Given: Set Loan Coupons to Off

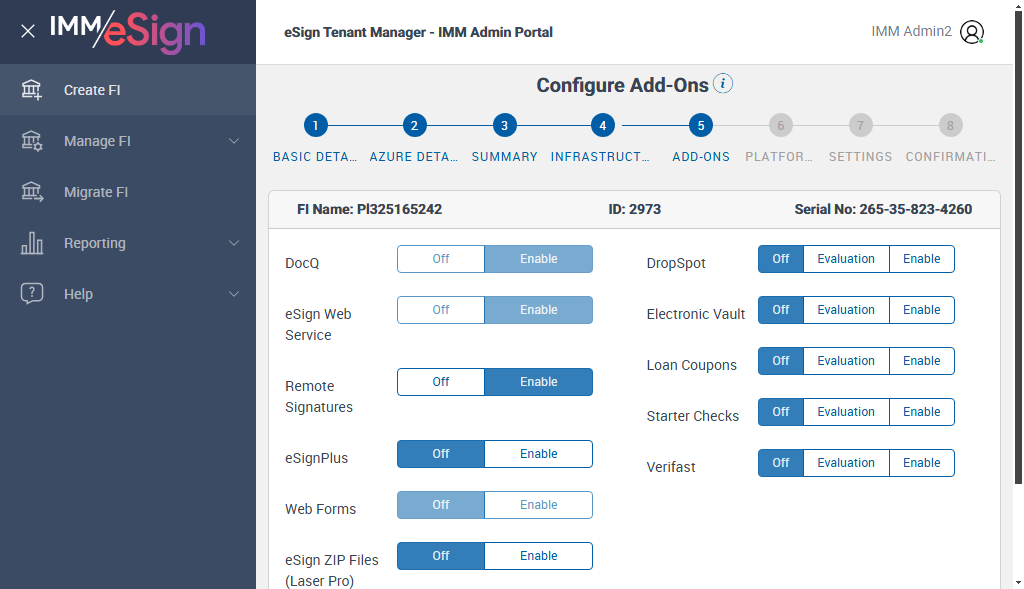Looking at the screenshot, I should click(x=781, y=360).
